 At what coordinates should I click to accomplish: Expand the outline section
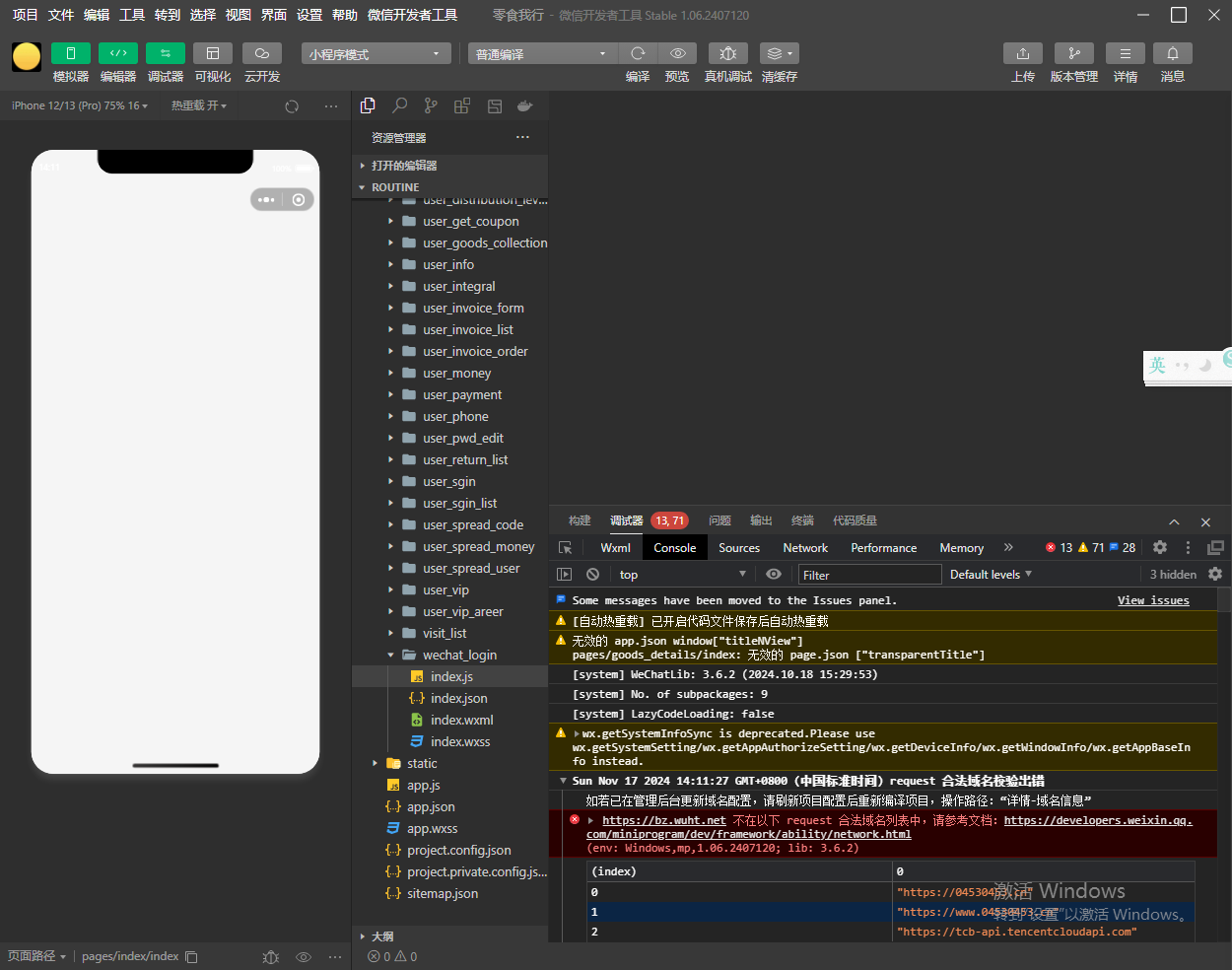(449, 936)
